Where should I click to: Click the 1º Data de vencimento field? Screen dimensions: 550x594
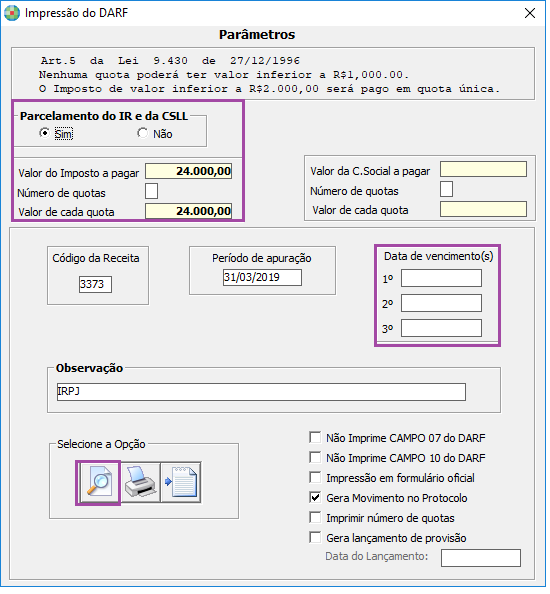pos(442,278)
